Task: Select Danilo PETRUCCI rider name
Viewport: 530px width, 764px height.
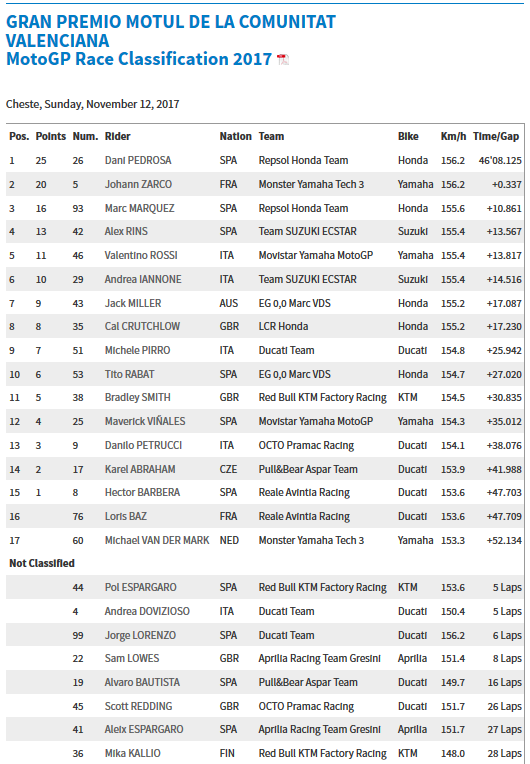Action: click(143, 445)
